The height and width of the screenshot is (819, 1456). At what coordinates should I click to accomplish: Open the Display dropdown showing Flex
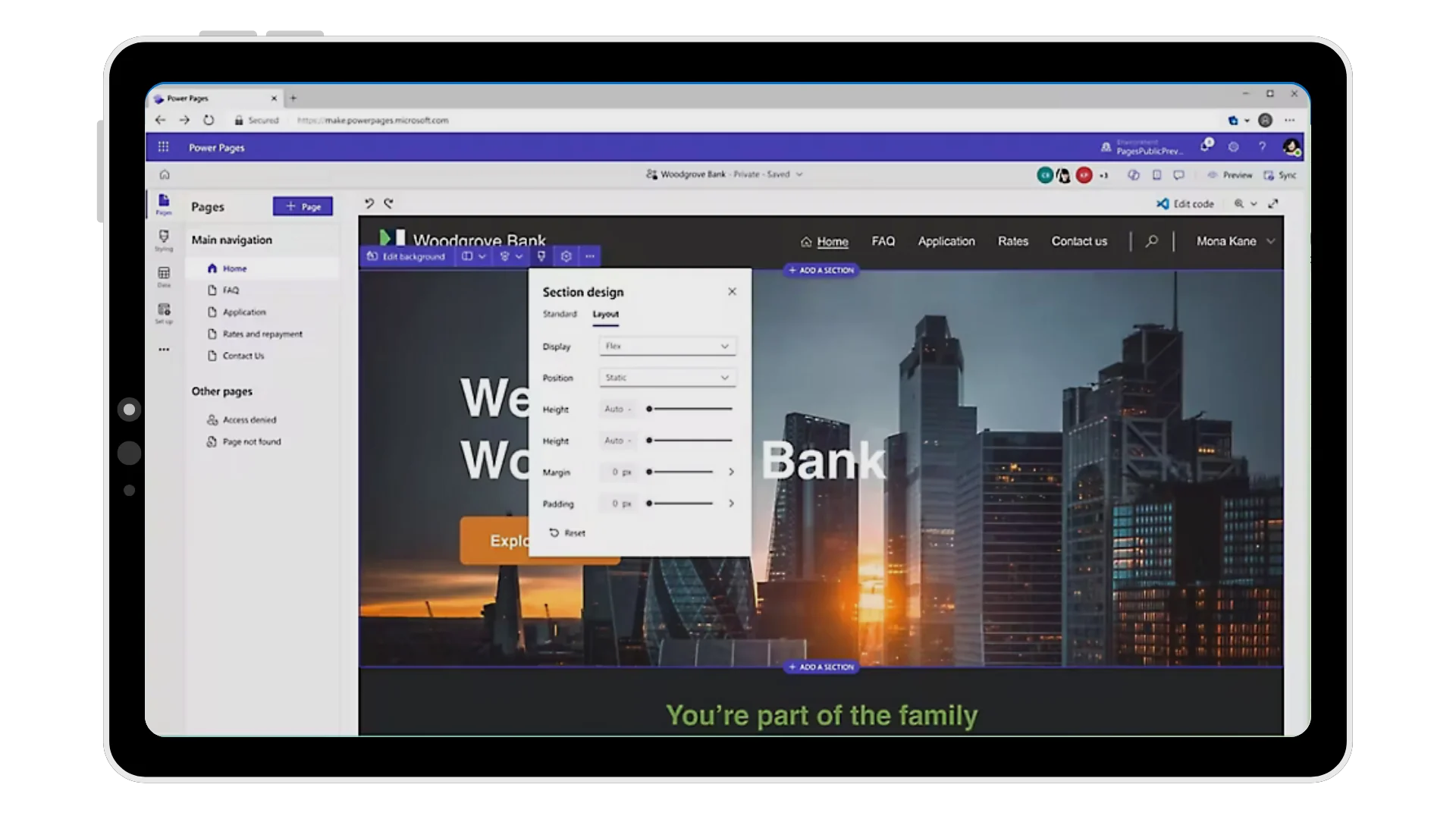[x=667, y=346]
